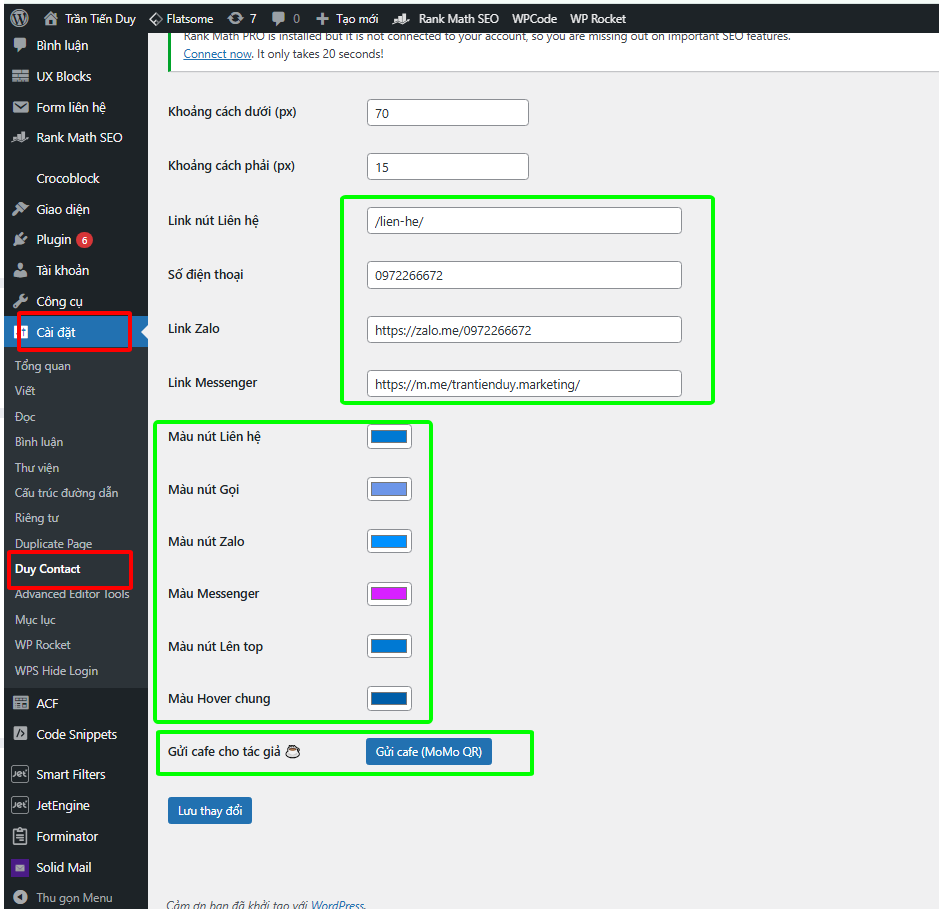
Task: Expand the Giao diện menu
Action: tap(60, 208)
